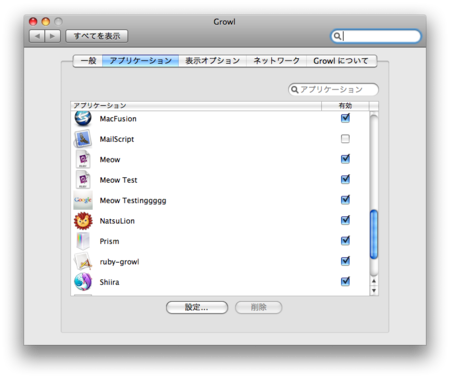This screenshot has width=450, height=378.
Task: Toggle the Meow Testingggg checkbox
Action: (345, 200)
